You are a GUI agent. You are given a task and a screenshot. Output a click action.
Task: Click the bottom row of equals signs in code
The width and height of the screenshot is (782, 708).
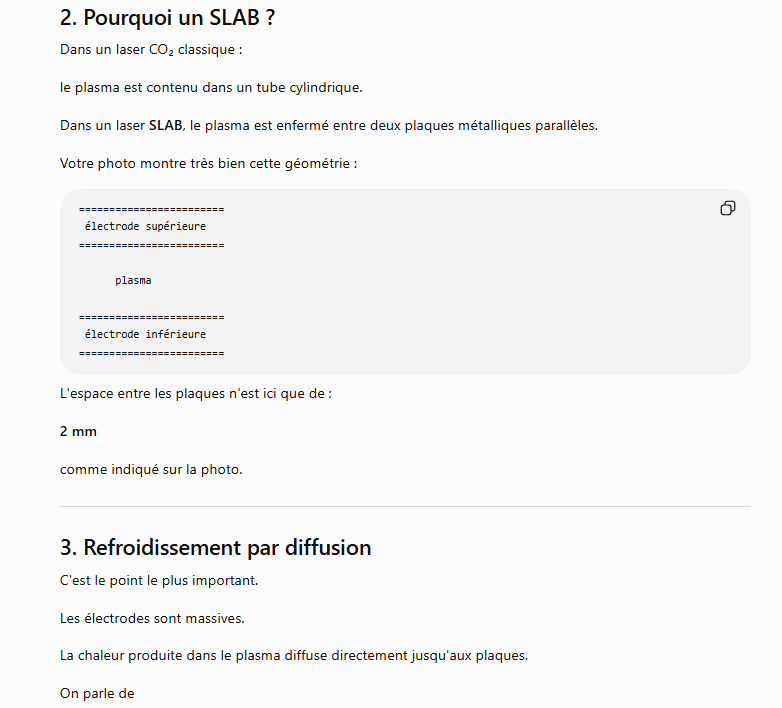pos(152,353)
